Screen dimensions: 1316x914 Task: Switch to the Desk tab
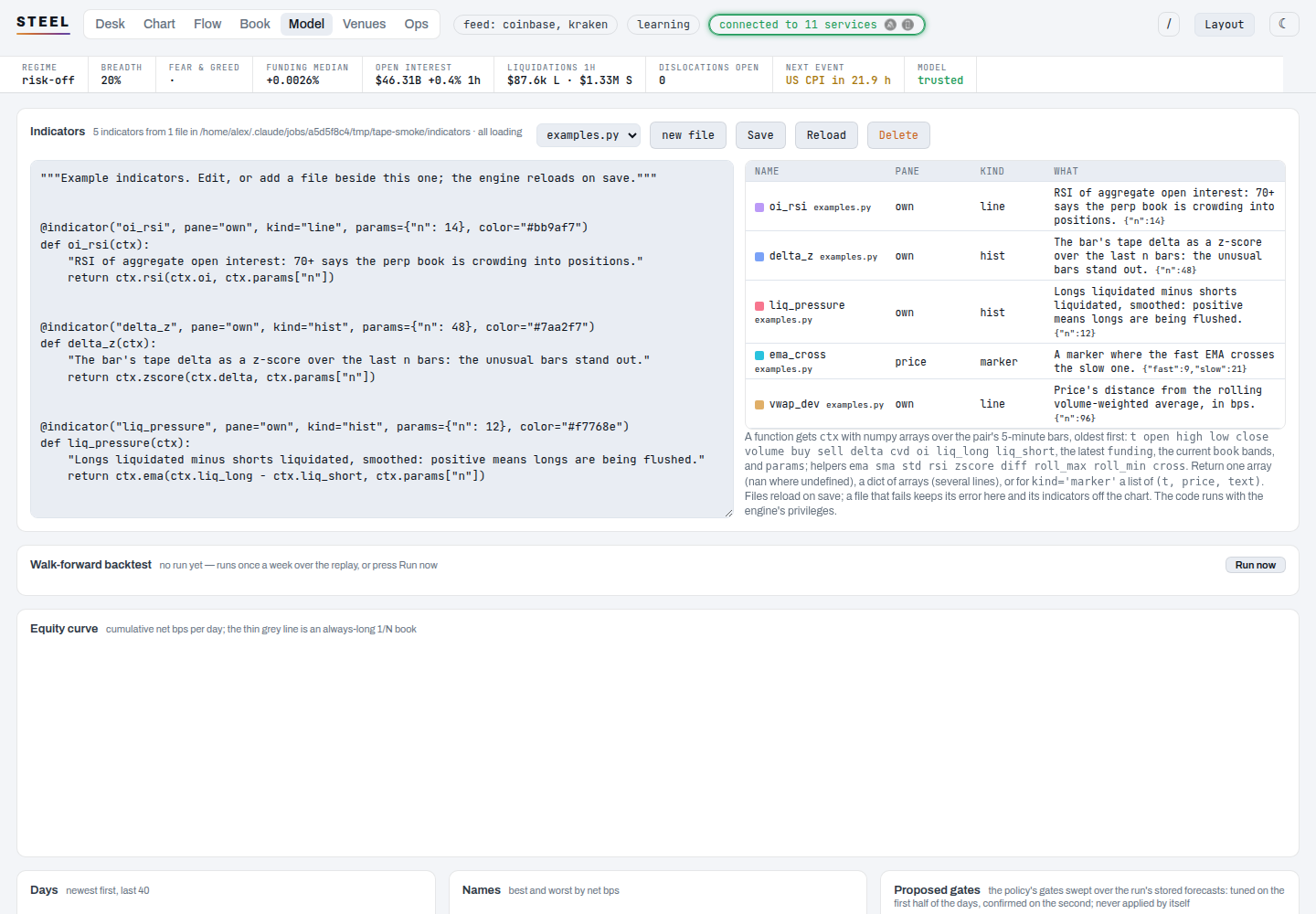pyautogui.click(x=111, y=24)
